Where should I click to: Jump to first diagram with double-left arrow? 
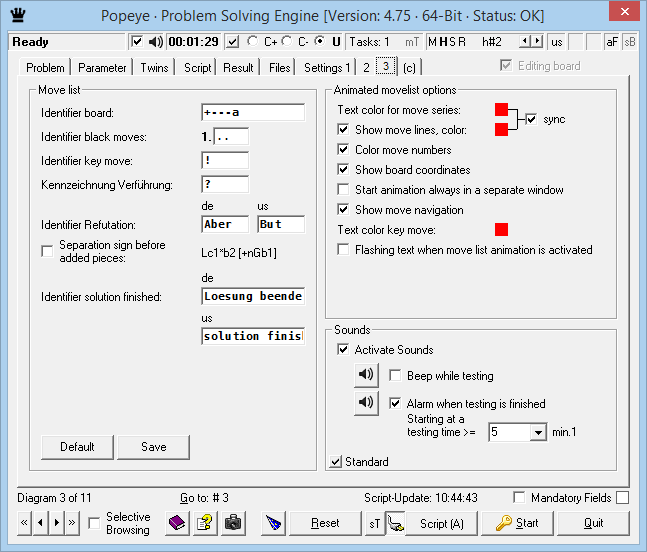tap(24, 523)
